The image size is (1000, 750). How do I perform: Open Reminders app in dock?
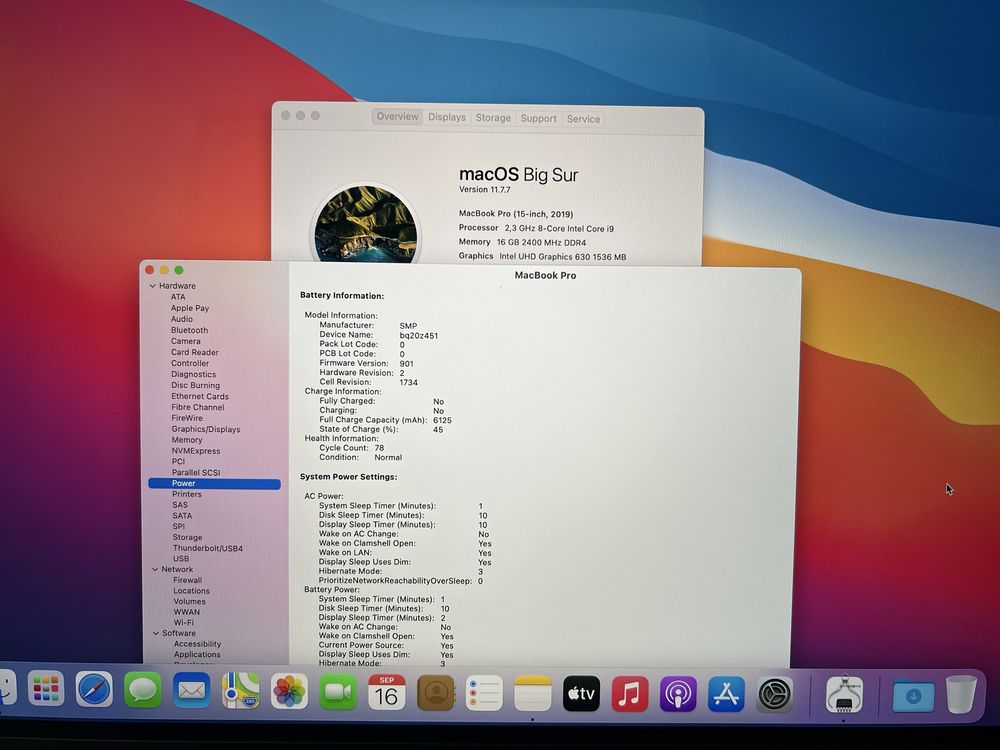484,693
